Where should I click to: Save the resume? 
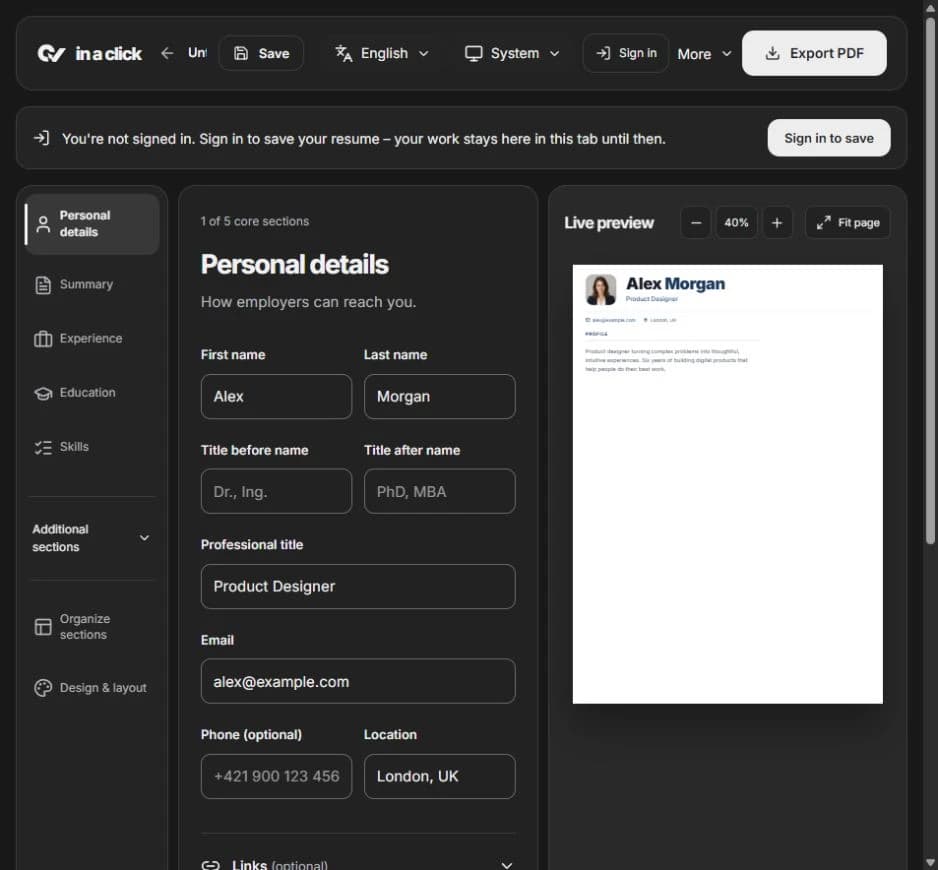pos(261,53)
